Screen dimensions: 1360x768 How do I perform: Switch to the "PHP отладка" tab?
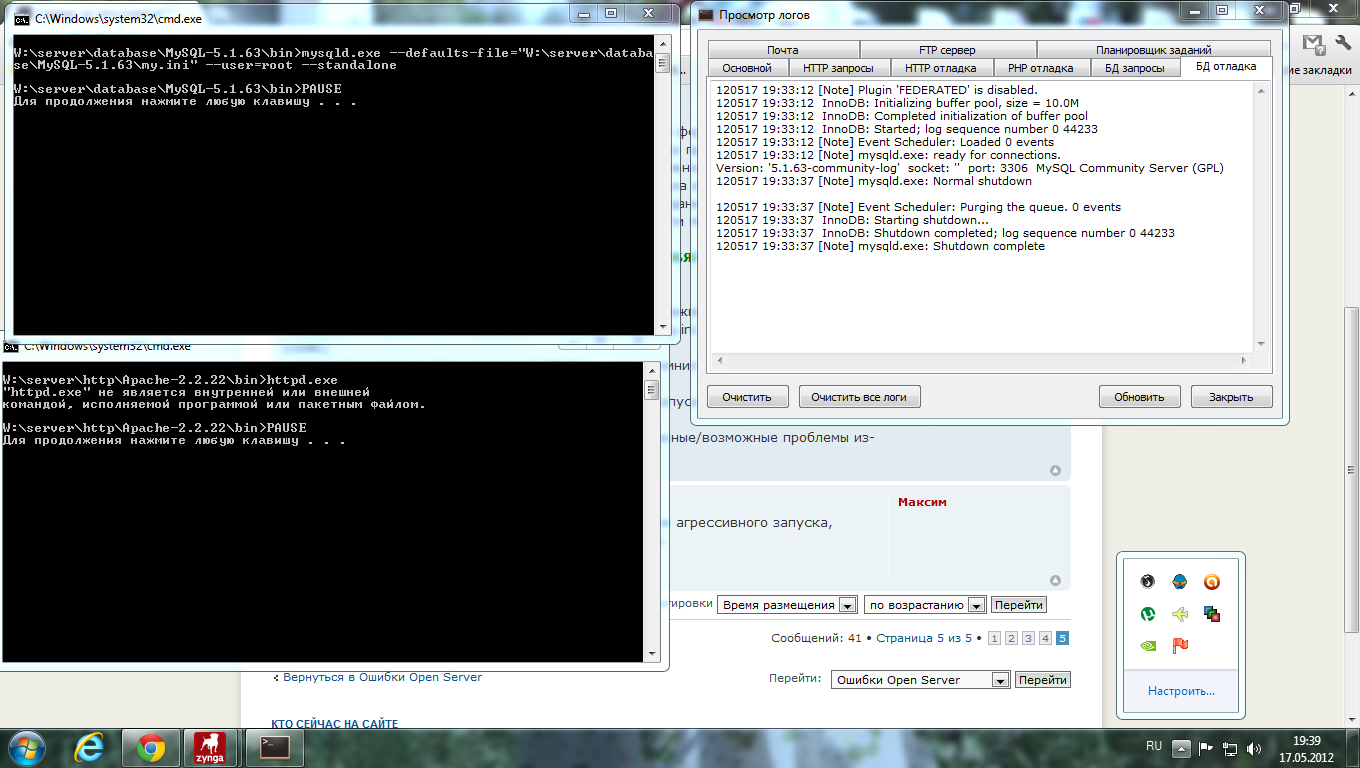(x=1039, y=68)
